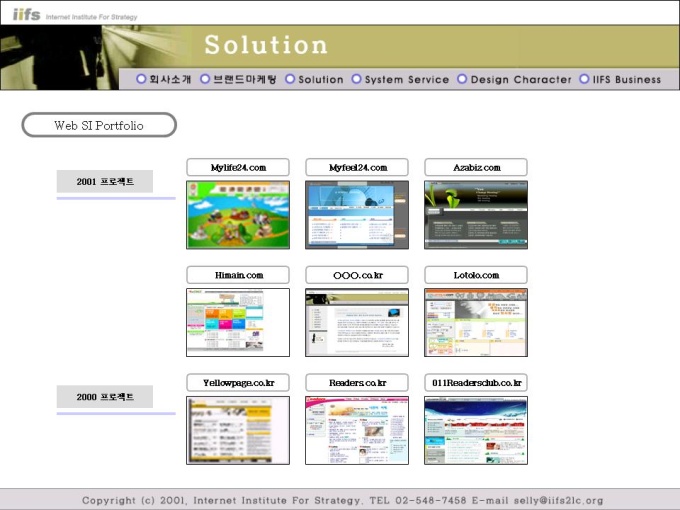Open the Azabiz.com site thumbnail
This screenshot has height=510, width=680.
(476, 215)
